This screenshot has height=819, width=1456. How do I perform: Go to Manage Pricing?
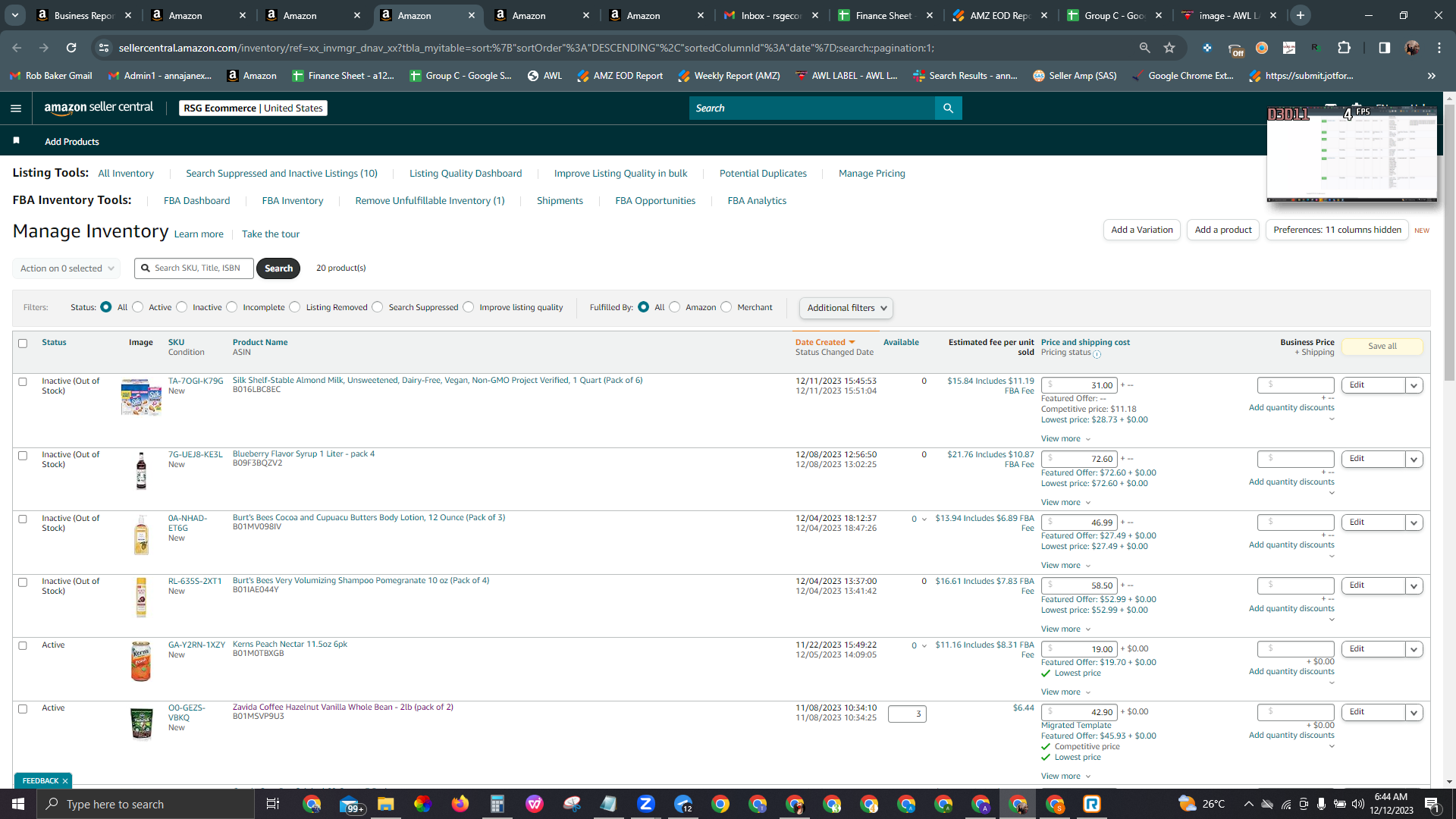(872, 174)
